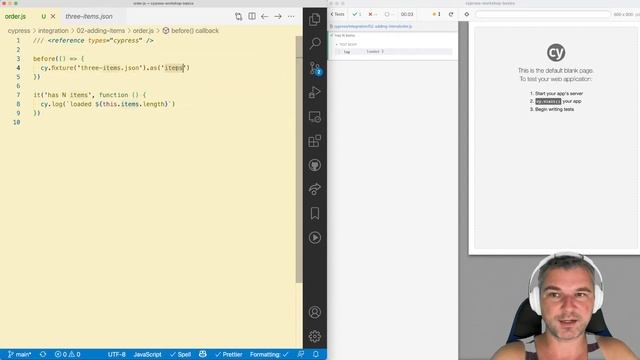
Task: Click the integration breadcrumb segment
Action: point(53,31)
